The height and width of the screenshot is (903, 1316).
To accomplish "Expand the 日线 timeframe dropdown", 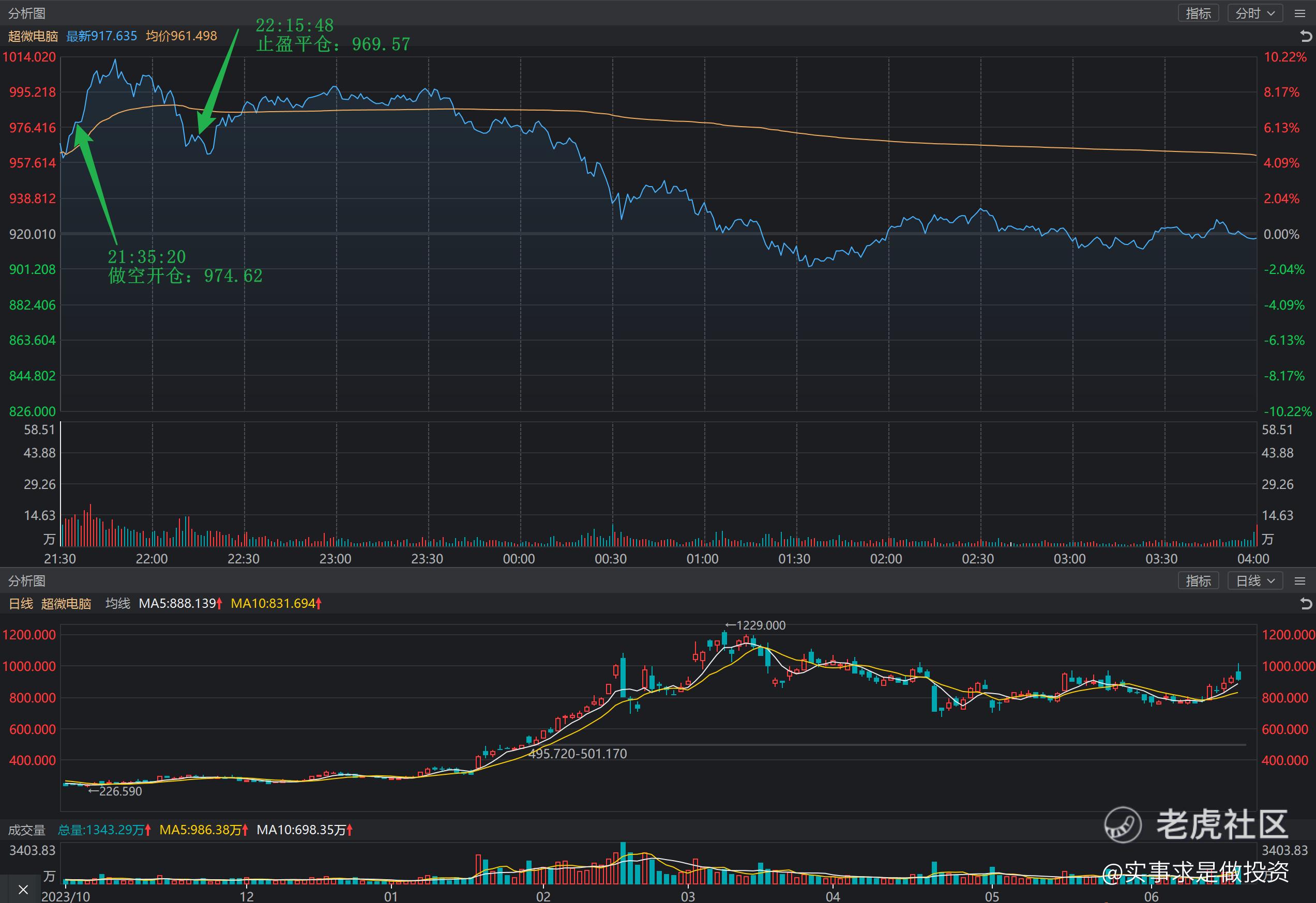I will click(1255, 581).
